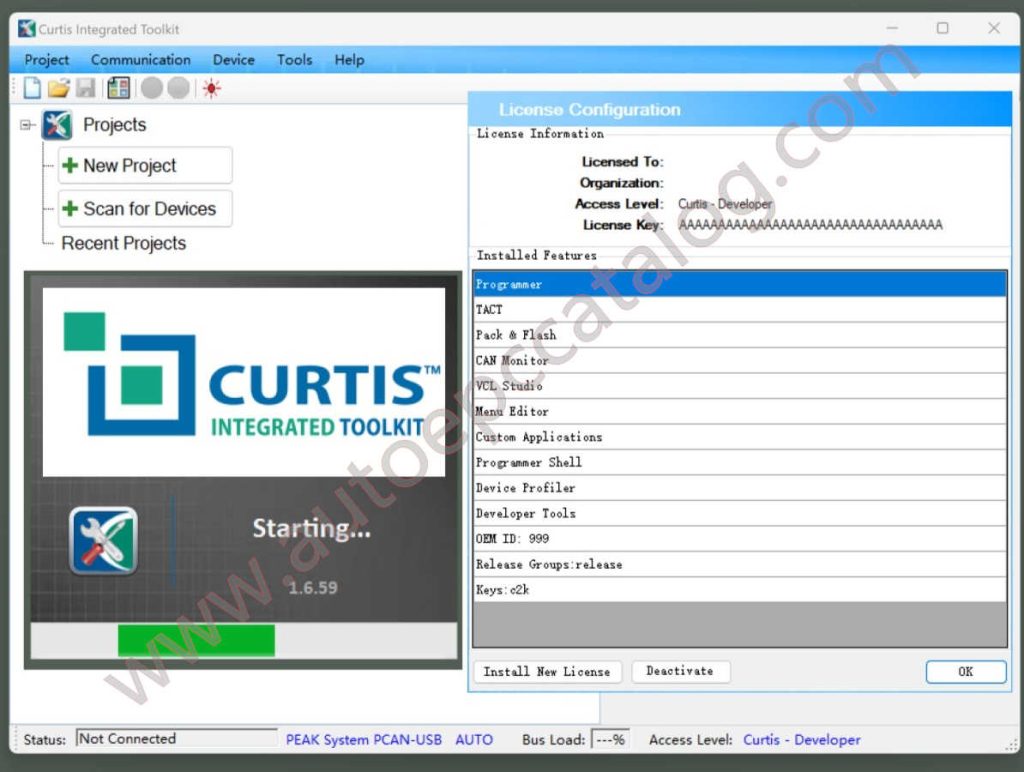Screen dimensions: 1024x772
Task: Click the PEAK System PCAN-USB link
Action: (364, 739)
